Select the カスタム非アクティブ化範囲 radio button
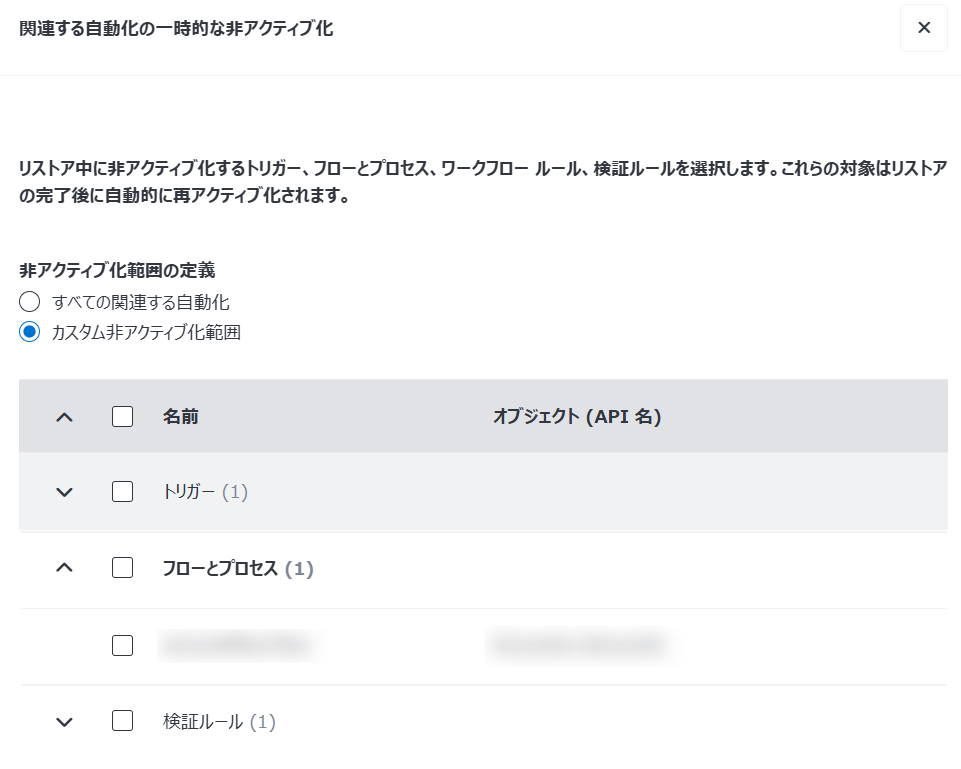The width and height of the screenshot is (961, 769). [28, 330]
